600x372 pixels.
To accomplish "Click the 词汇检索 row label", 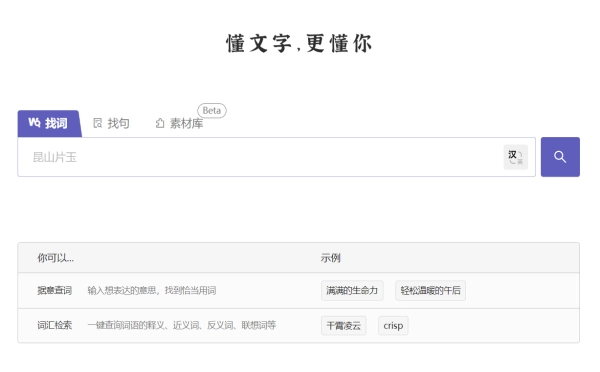I will click(55, 325).
